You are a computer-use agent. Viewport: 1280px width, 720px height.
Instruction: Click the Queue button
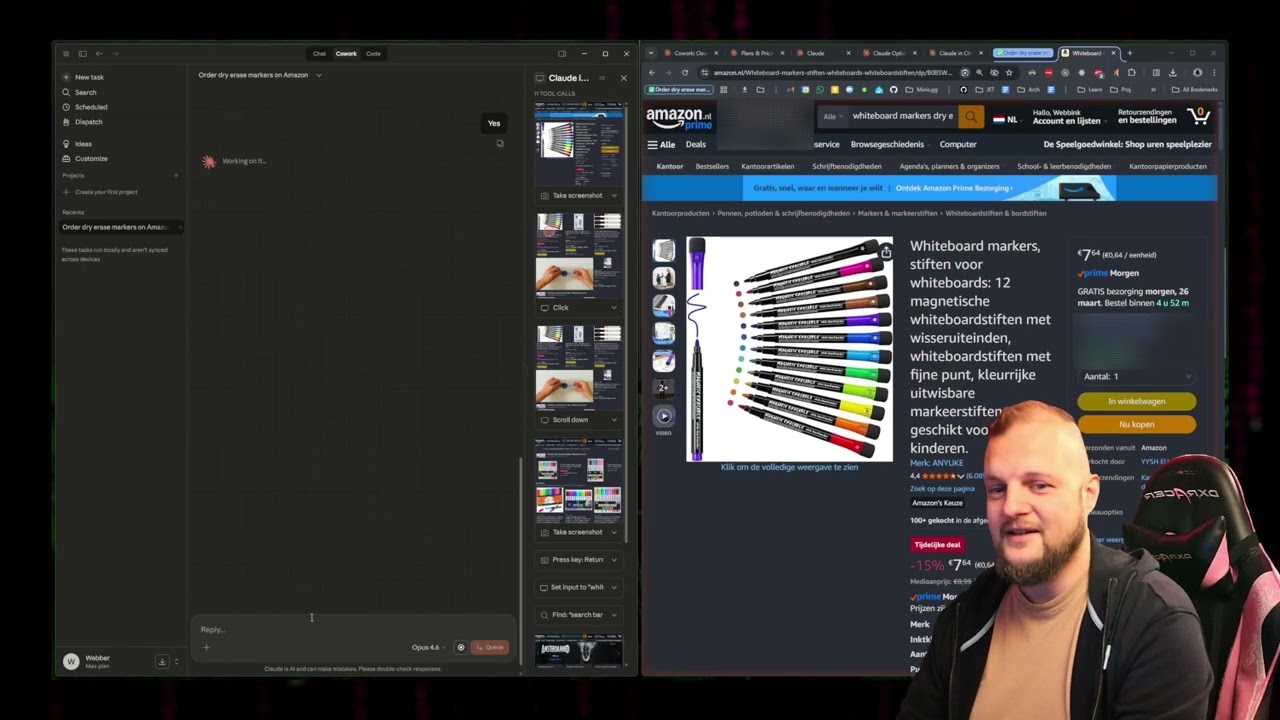tap(490, 647)
